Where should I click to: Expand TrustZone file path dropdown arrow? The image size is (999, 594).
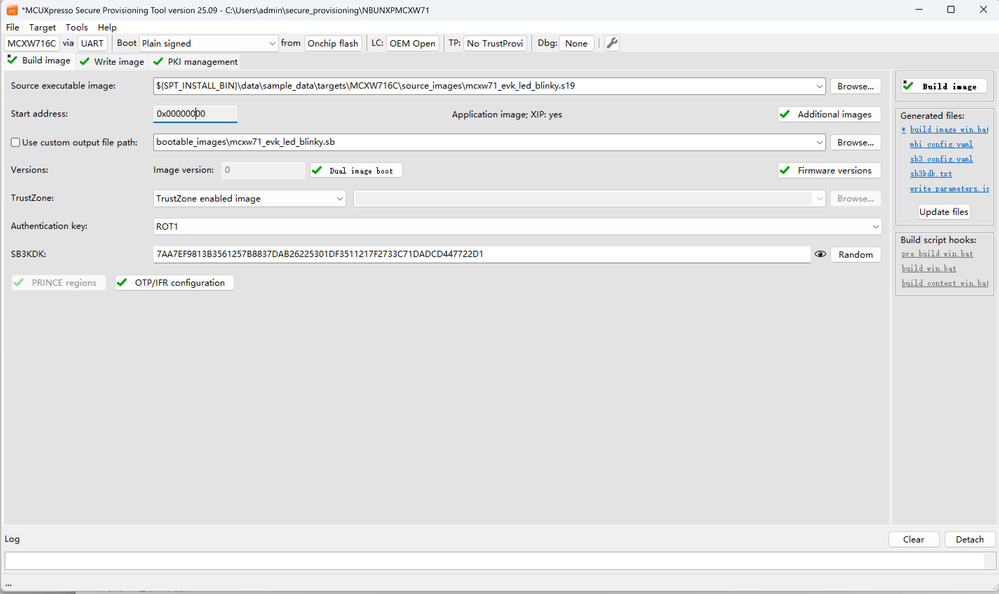point(819,199)
